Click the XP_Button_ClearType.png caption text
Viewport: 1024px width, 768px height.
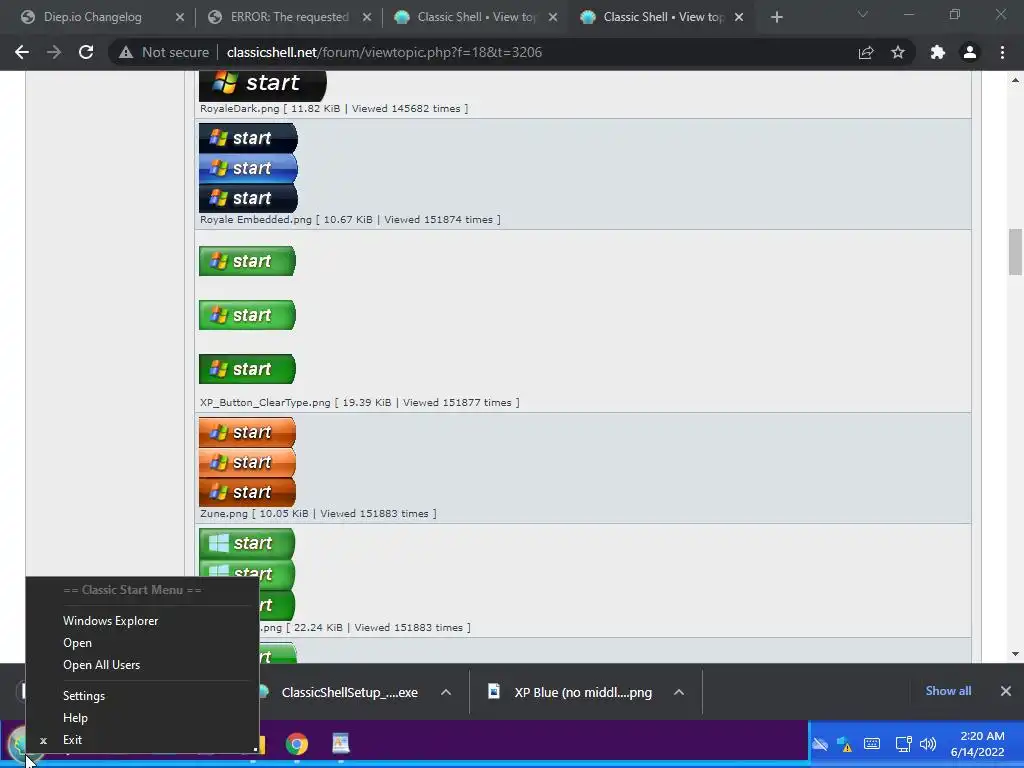point(360,402)
